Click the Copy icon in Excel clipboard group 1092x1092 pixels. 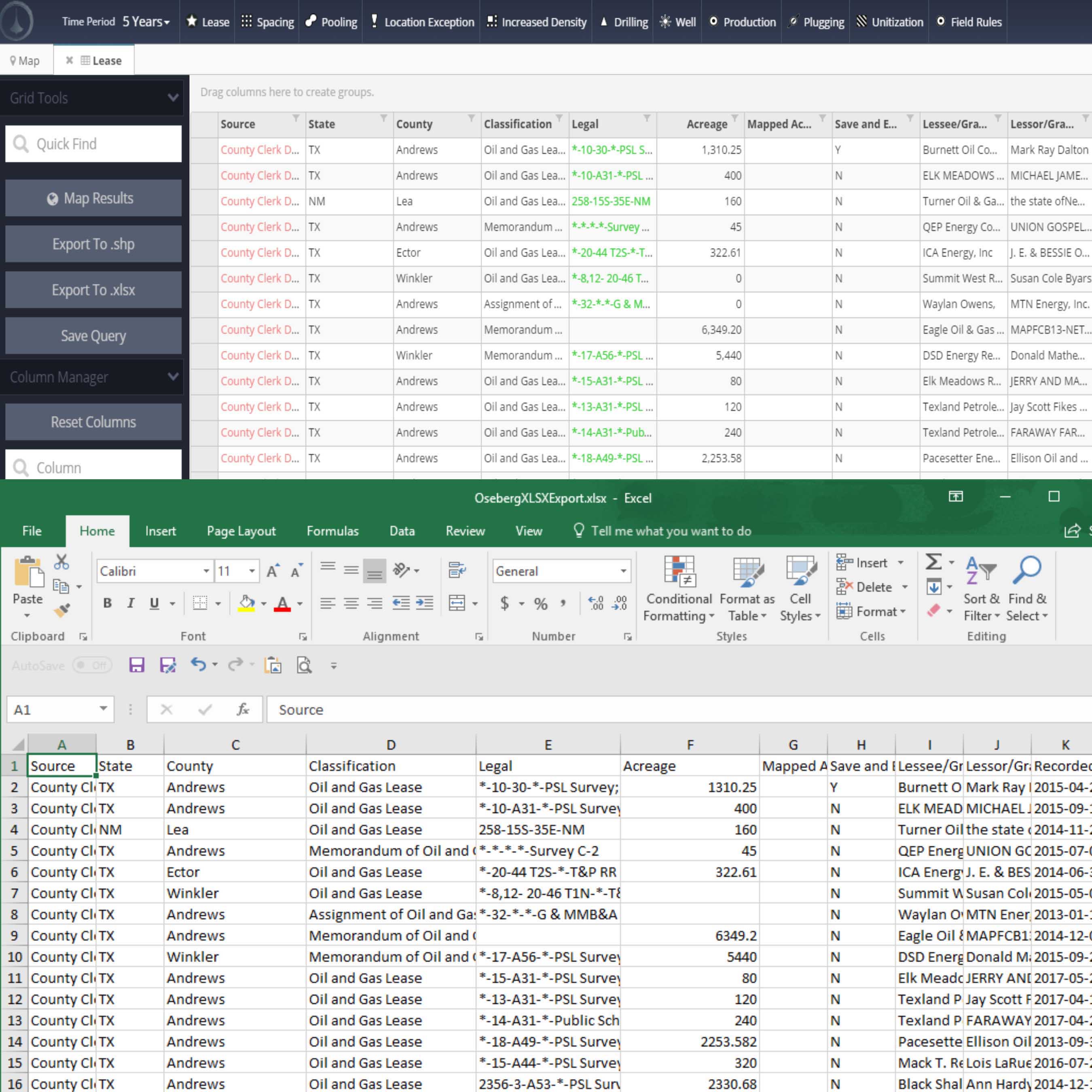point(61,586)
